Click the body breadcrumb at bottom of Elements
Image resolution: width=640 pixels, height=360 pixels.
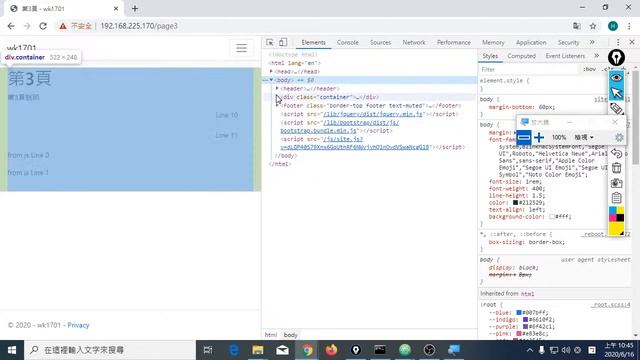tap(291, 335)
